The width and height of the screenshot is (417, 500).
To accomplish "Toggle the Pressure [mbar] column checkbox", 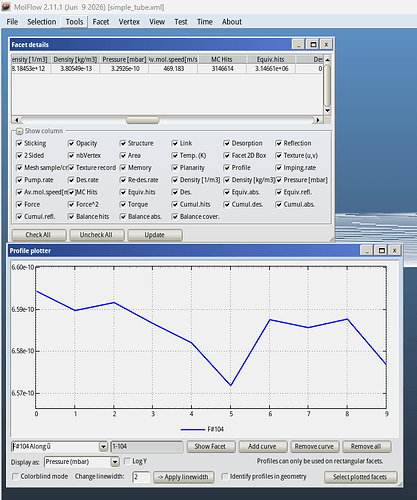I will pos(279,180).
